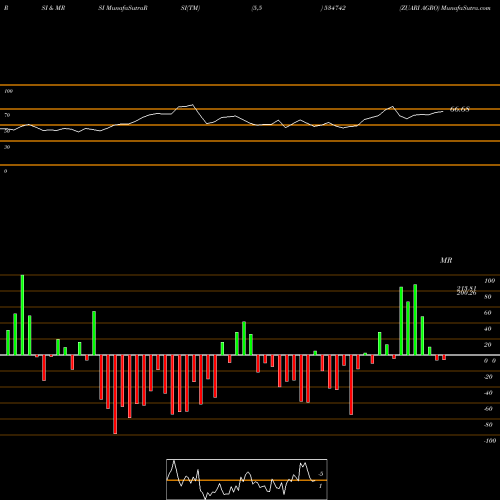Click the MR axis label -100 on right

489,441
